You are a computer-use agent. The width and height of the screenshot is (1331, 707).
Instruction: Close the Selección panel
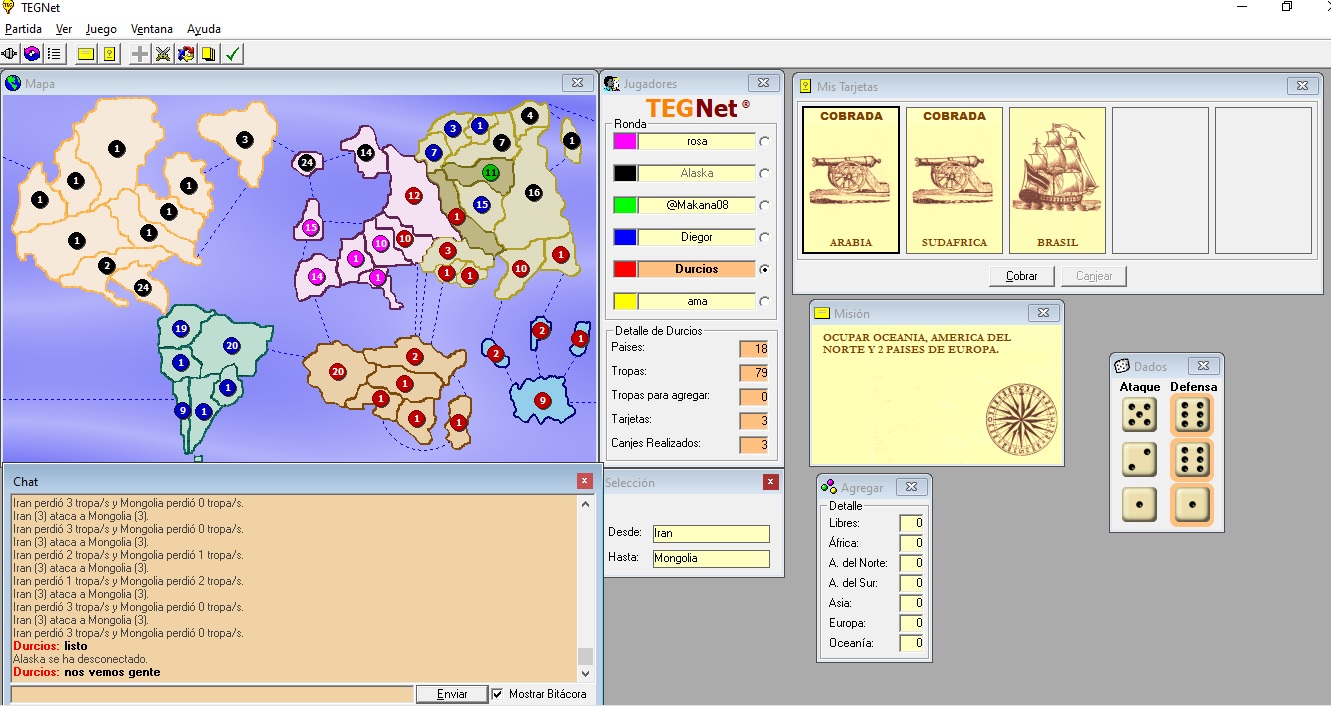pos(771,482)
